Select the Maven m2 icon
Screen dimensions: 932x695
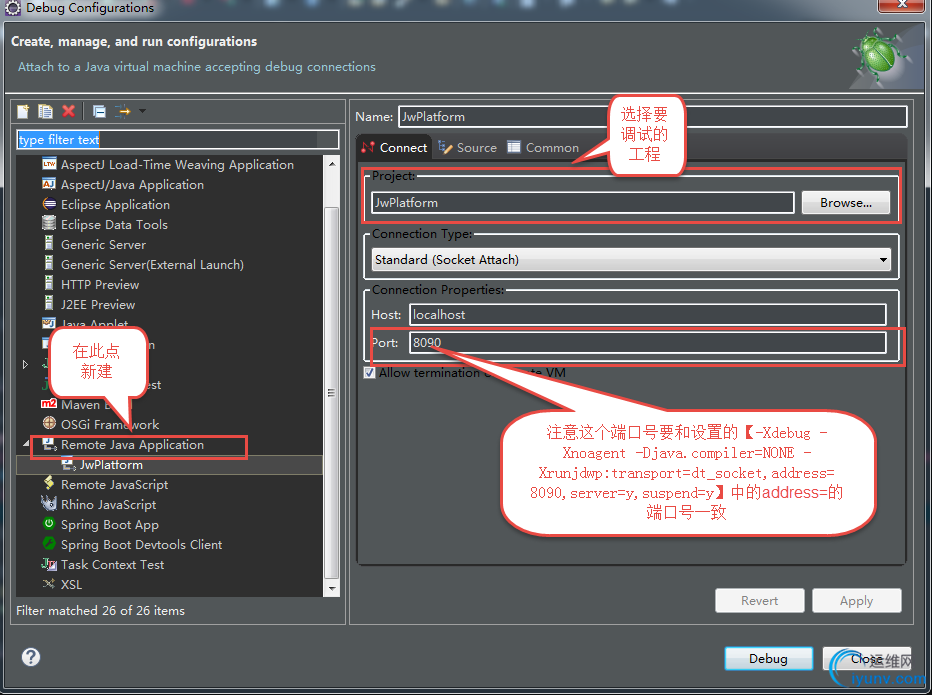(x=49, y=404)
